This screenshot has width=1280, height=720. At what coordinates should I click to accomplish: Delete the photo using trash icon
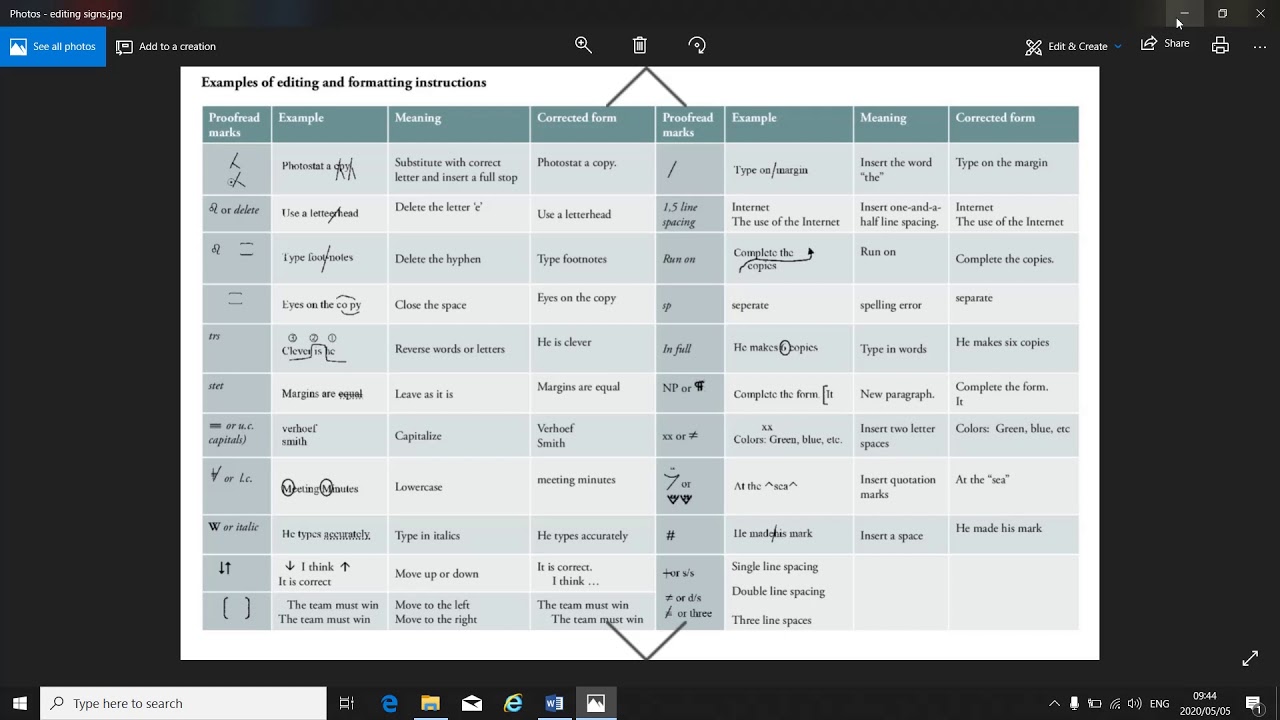tap(640, 45)
